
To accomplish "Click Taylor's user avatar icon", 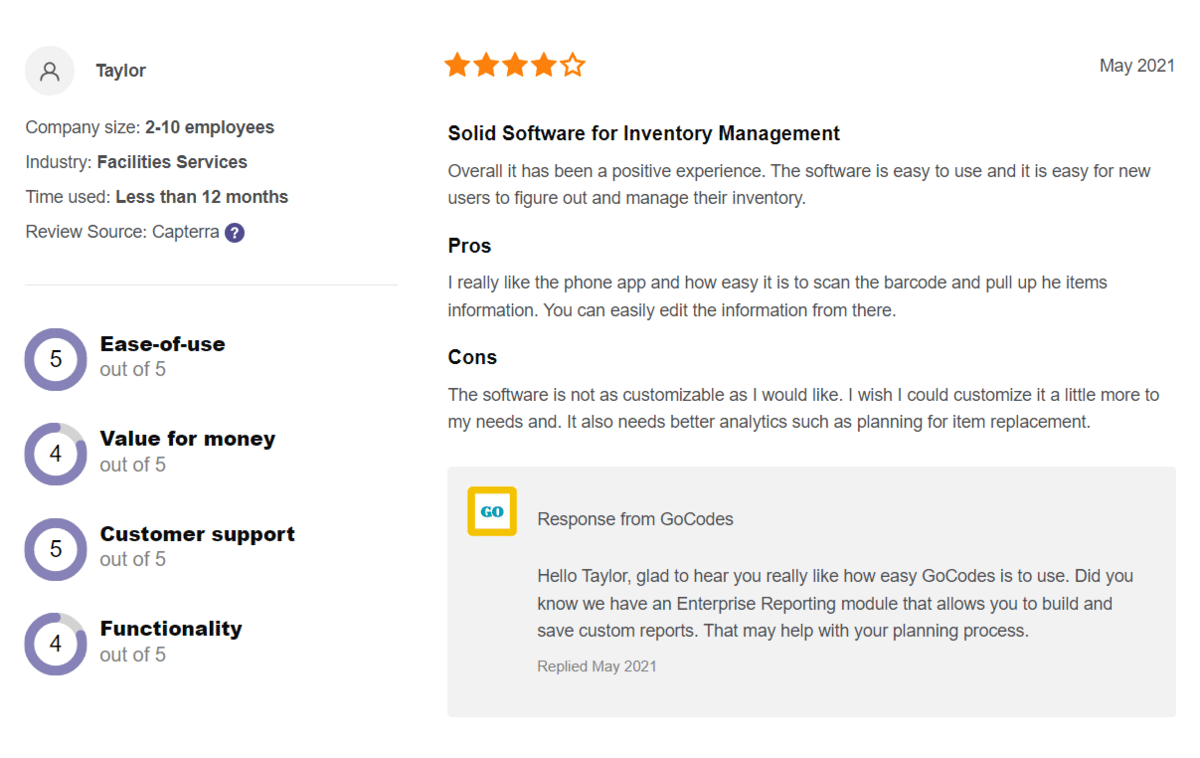I will click(49, 71).
